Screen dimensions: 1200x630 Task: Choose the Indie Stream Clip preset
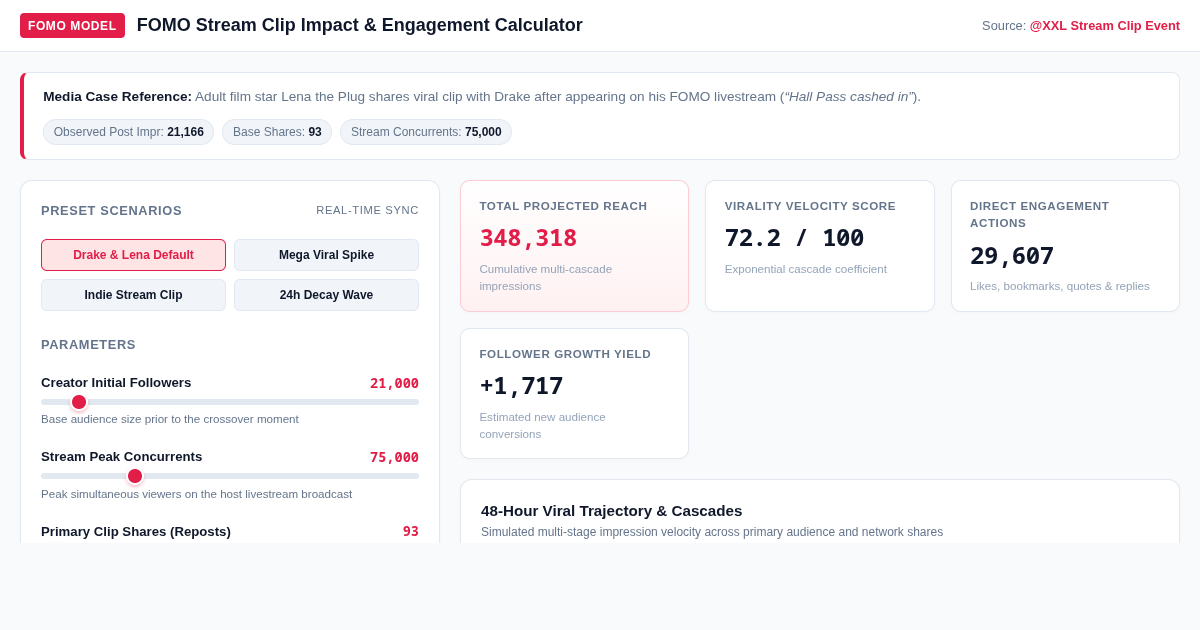(x=133, y=295)
